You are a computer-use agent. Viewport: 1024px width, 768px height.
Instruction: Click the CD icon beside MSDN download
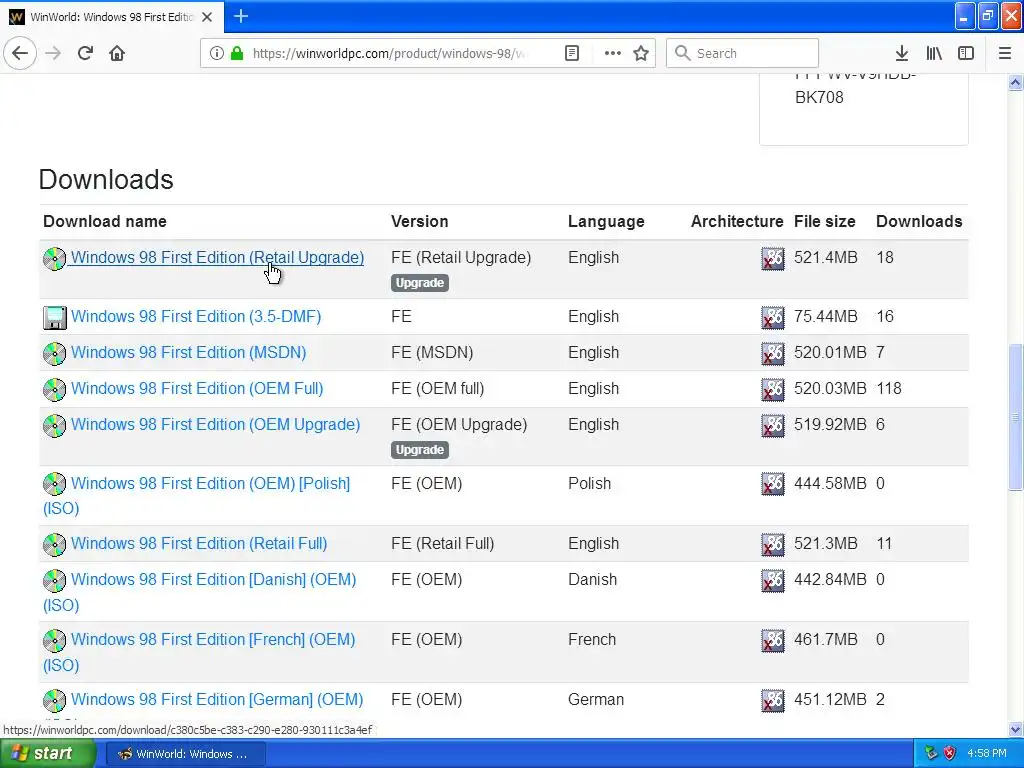click(x=54, y=354)
